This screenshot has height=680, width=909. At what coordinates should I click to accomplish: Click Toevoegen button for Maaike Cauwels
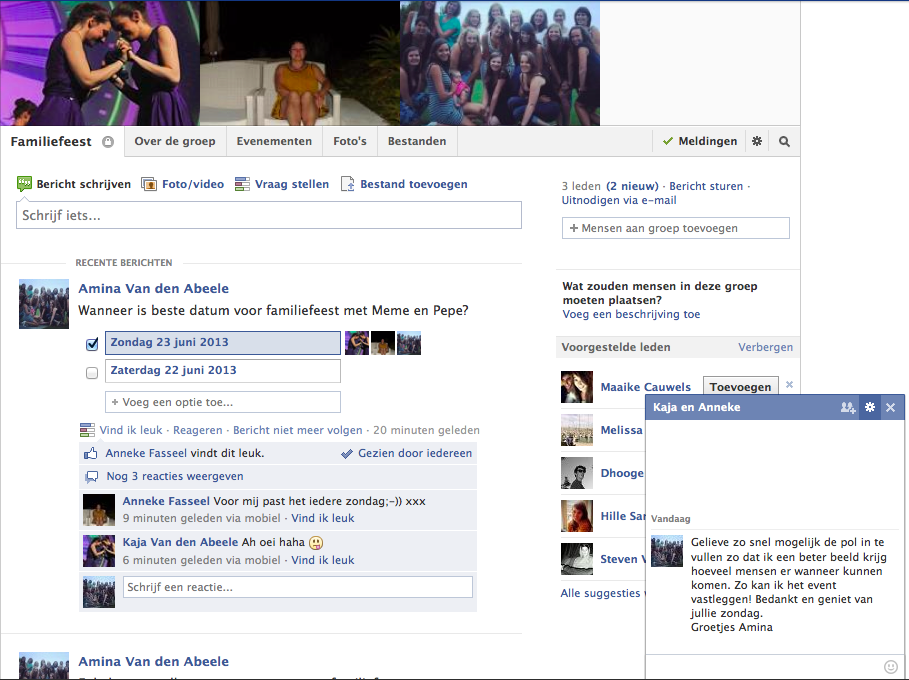(740, 387)
